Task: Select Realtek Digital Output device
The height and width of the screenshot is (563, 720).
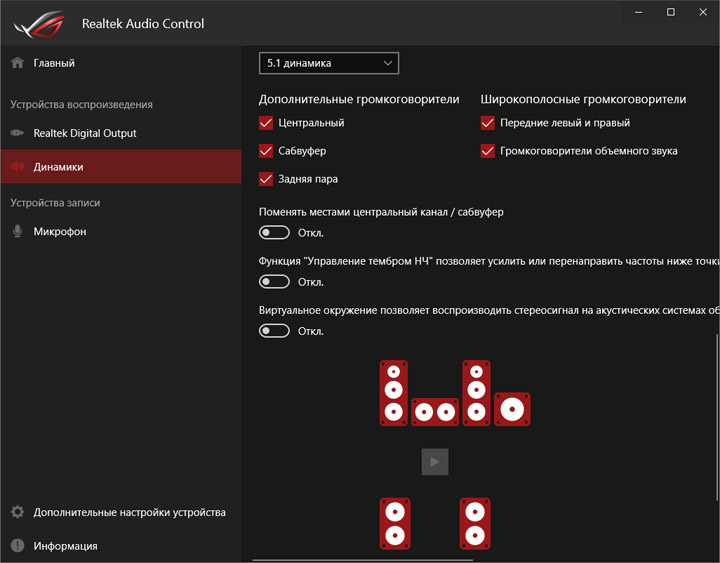Action: [84, 133]
